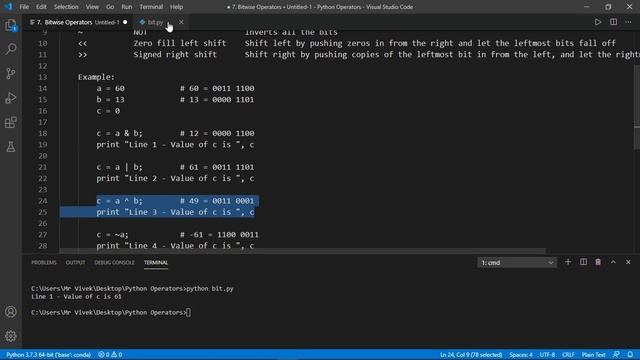Change end of line sequence CRLF

pos(568,355)
